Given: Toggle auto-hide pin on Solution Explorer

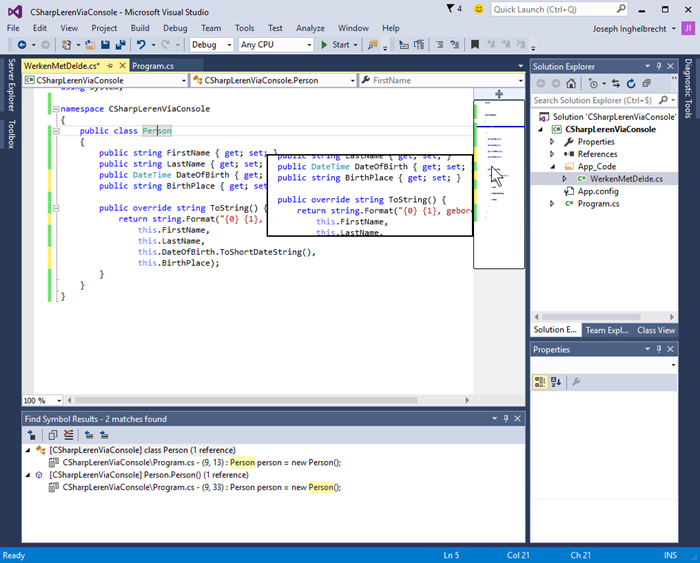Looking at the screenshot, I should pyautogui.click(x=659, y=66).
